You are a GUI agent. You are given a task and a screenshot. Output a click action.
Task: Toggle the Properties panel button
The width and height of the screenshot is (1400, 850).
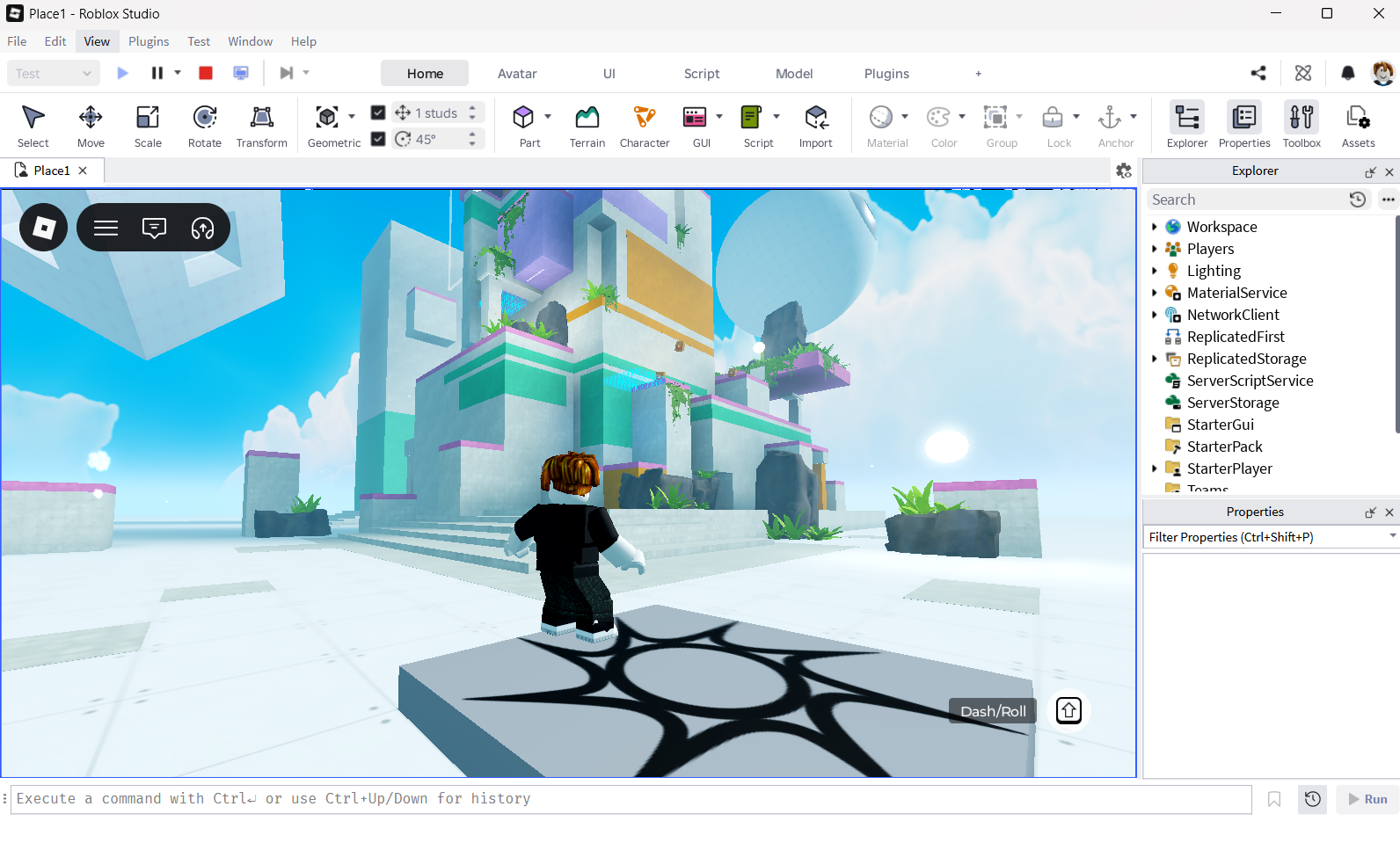(1244, 126)
